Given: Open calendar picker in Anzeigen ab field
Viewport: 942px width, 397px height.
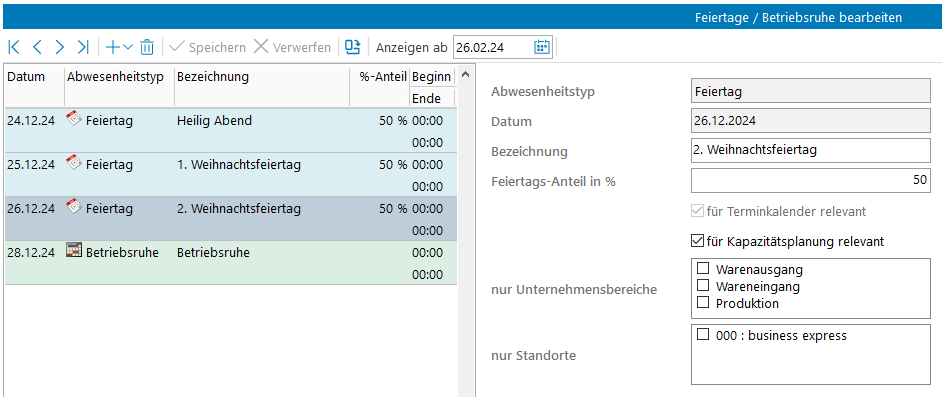Looking at the screenshot, I should (542, 47).
